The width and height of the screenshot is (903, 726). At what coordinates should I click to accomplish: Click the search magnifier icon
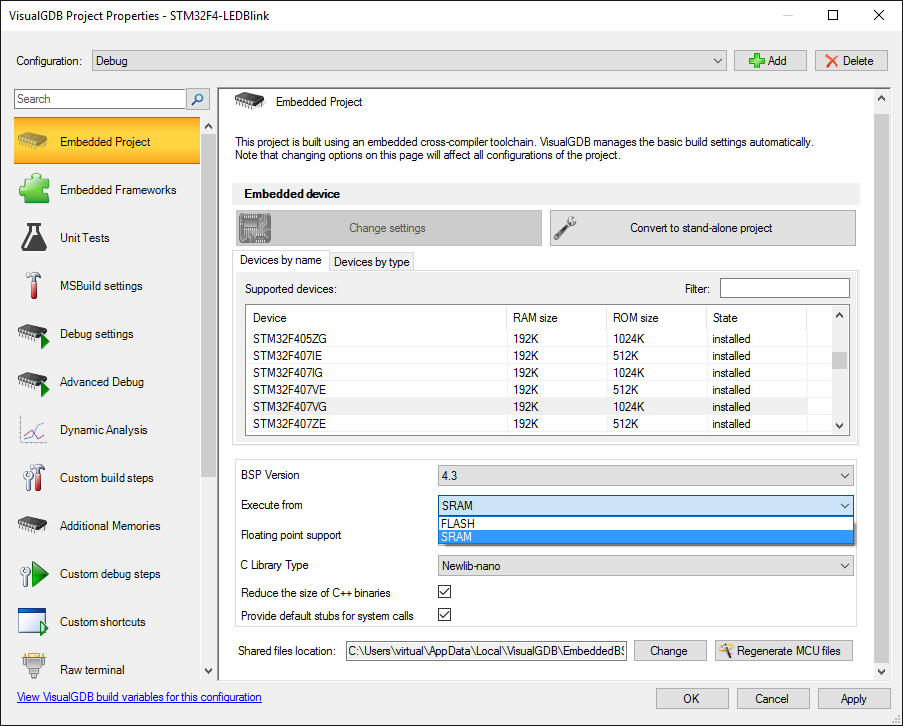tap(198, 99)
